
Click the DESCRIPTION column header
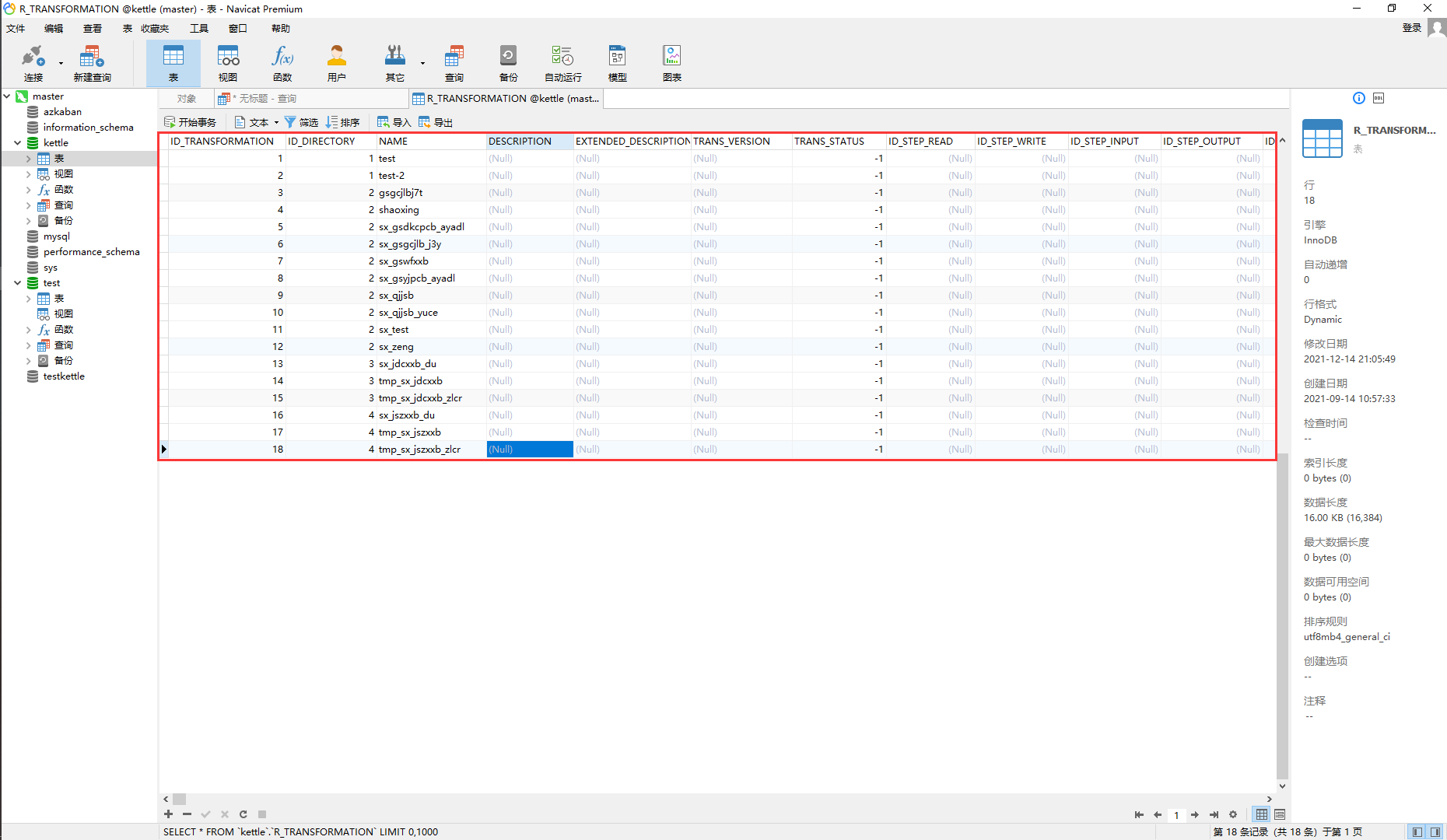tap(530, 141)
